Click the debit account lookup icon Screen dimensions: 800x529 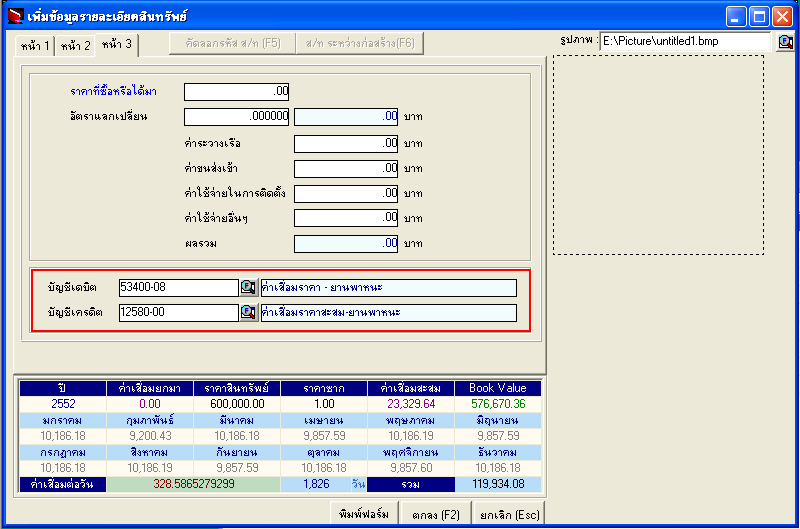[248, 288]
